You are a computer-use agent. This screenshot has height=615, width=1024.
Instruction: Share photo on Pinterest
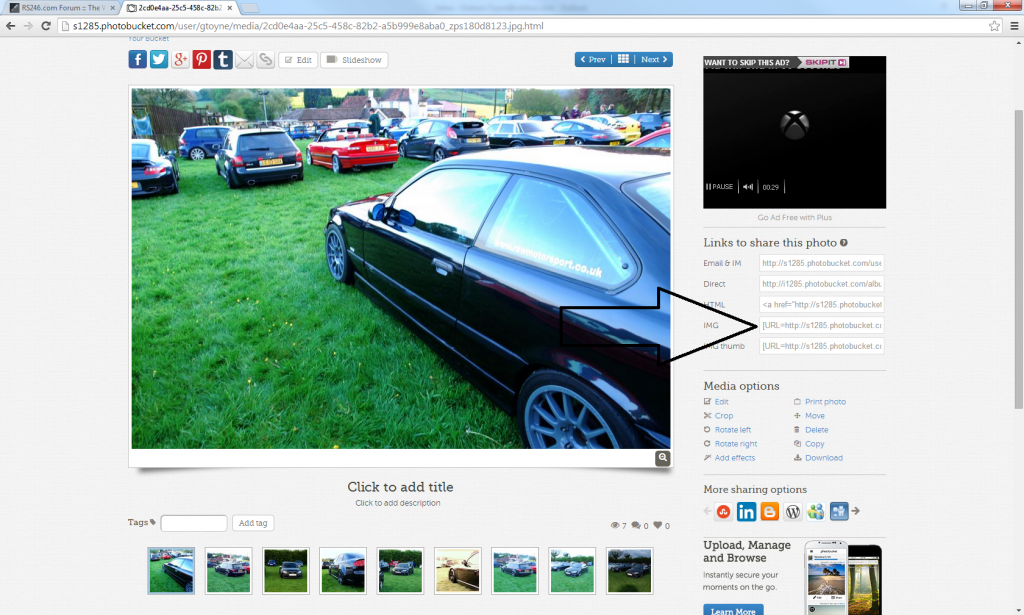201,59
